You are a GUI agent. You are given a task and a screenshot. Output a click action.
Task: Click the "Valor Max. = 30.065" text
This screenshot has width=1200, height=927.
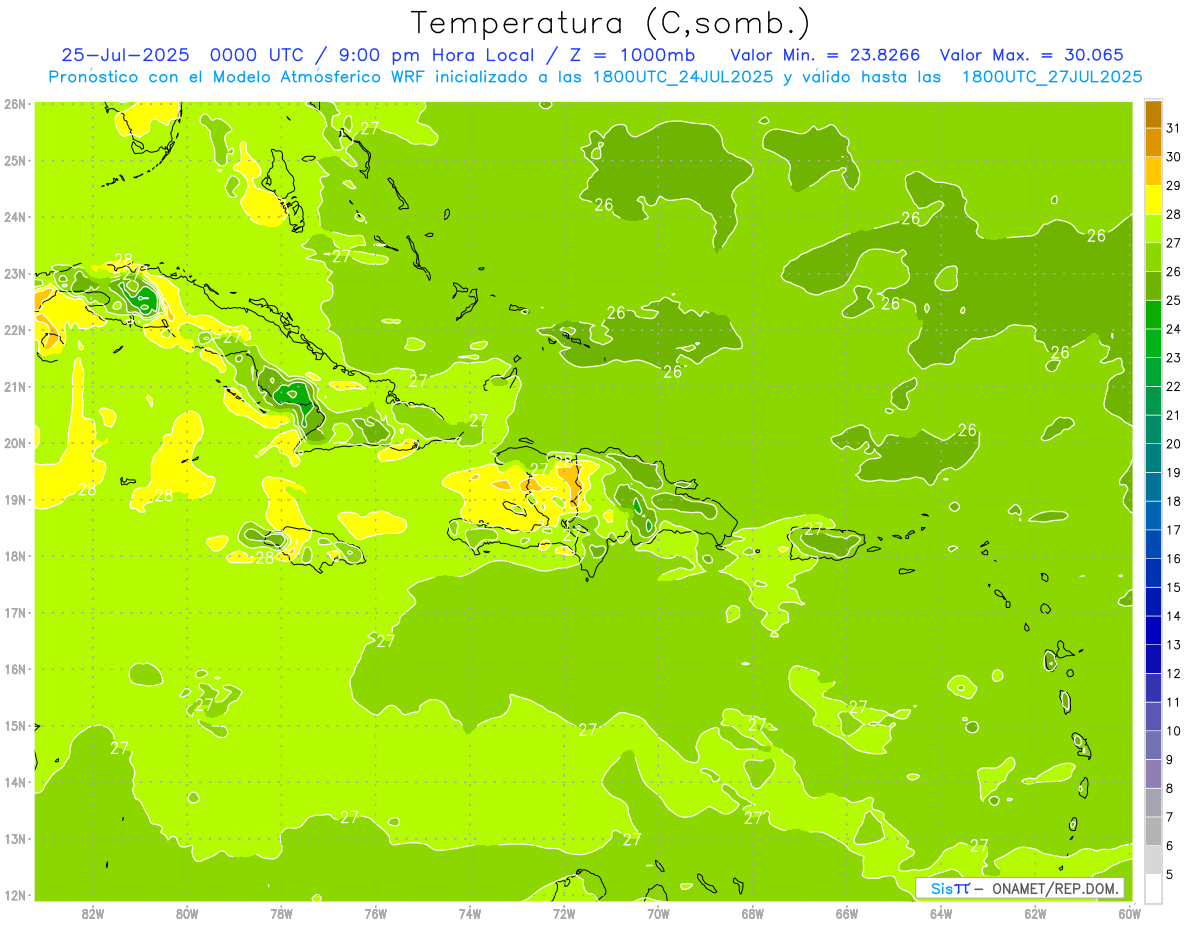[x=1031, y=55]
